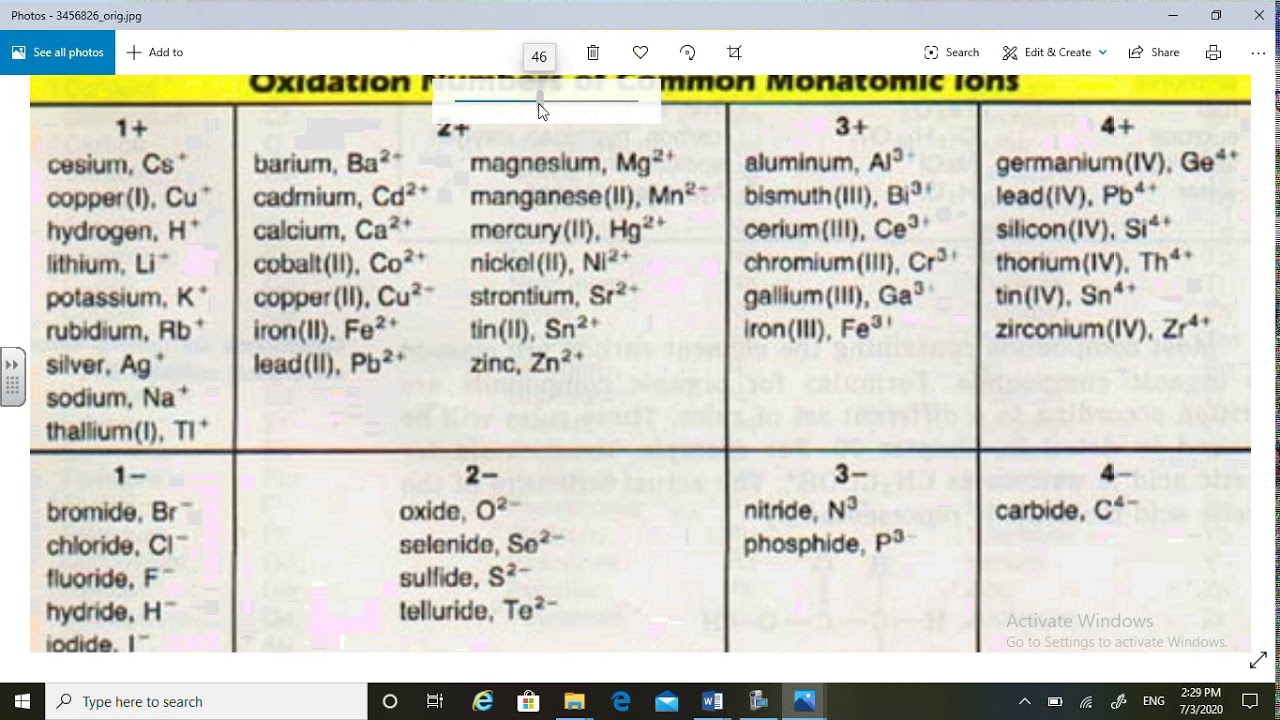Click the text 'silver, Ag+'

pos(106,364)
